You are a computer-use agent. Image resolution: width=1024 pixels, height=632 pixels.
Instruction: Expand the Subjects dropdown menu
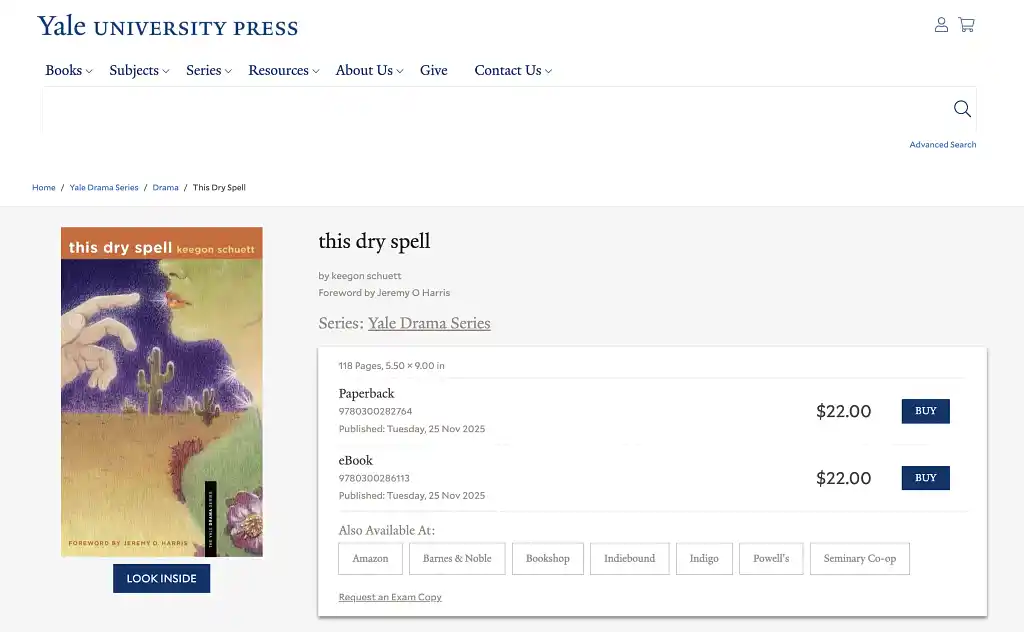pyautogui.click(x=139, y=70)
